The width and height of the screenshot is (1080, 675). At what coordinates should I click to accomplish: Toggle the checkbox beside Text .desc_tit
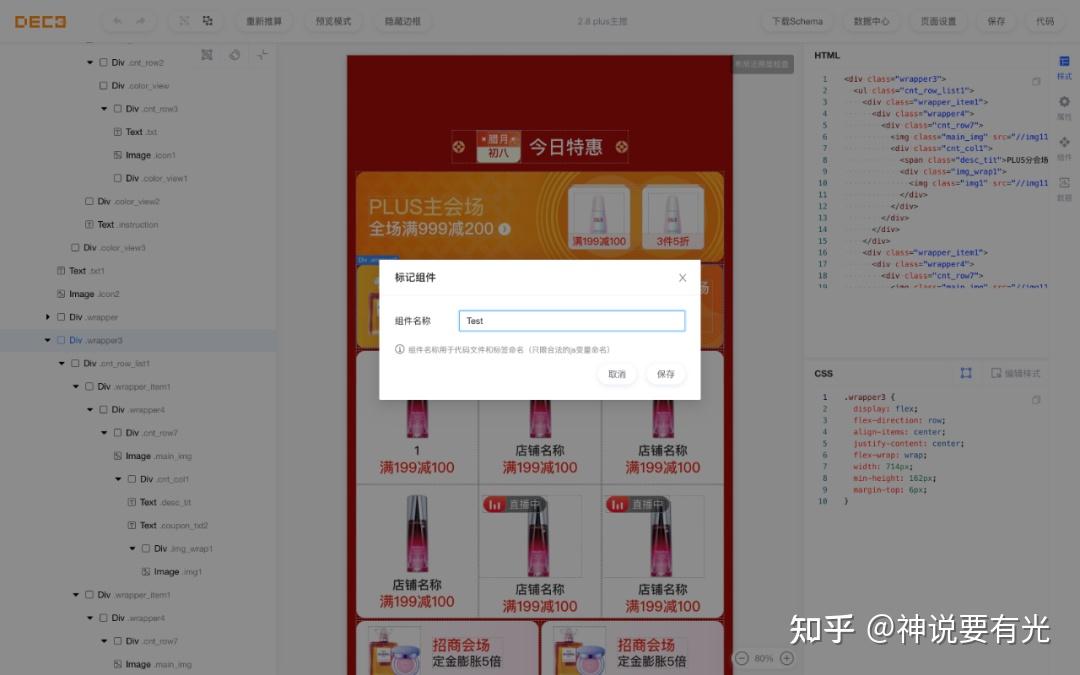click(131, 501)
